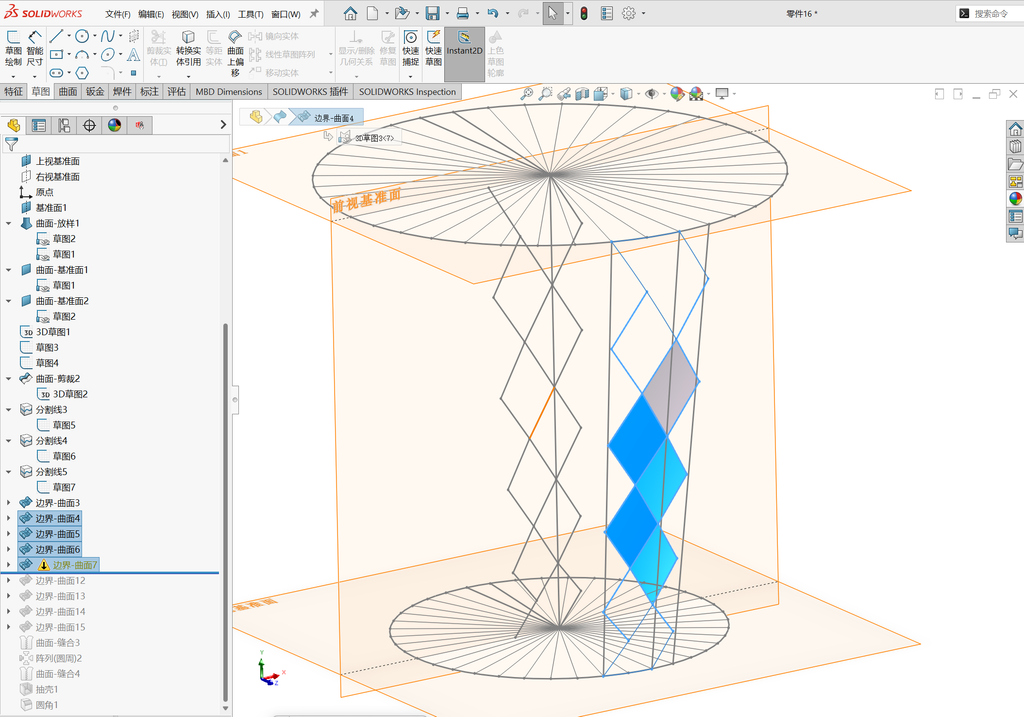Open the Appearances tab in task pane
The width and height of the screenshot is (1024, 717).
click(x=1016, y=199)
